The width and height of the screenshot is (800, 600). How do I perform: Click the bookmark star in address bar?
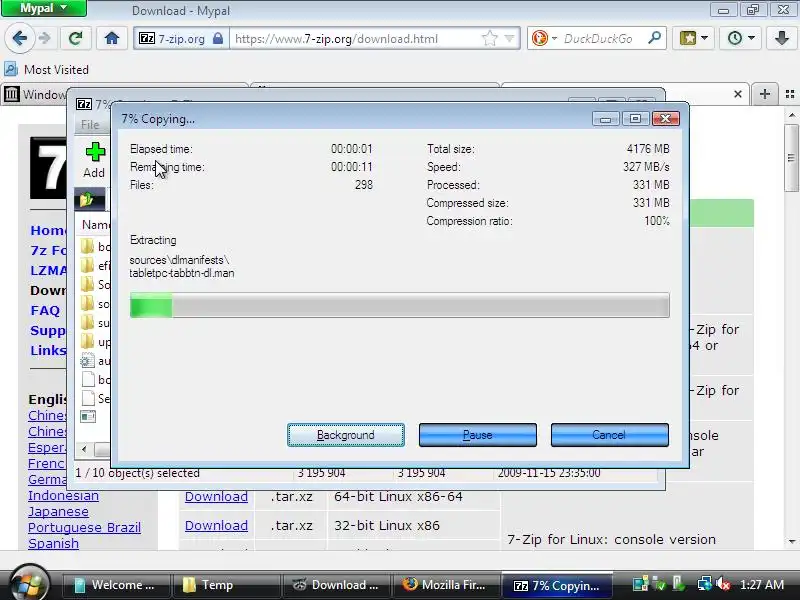coord(489,38)
